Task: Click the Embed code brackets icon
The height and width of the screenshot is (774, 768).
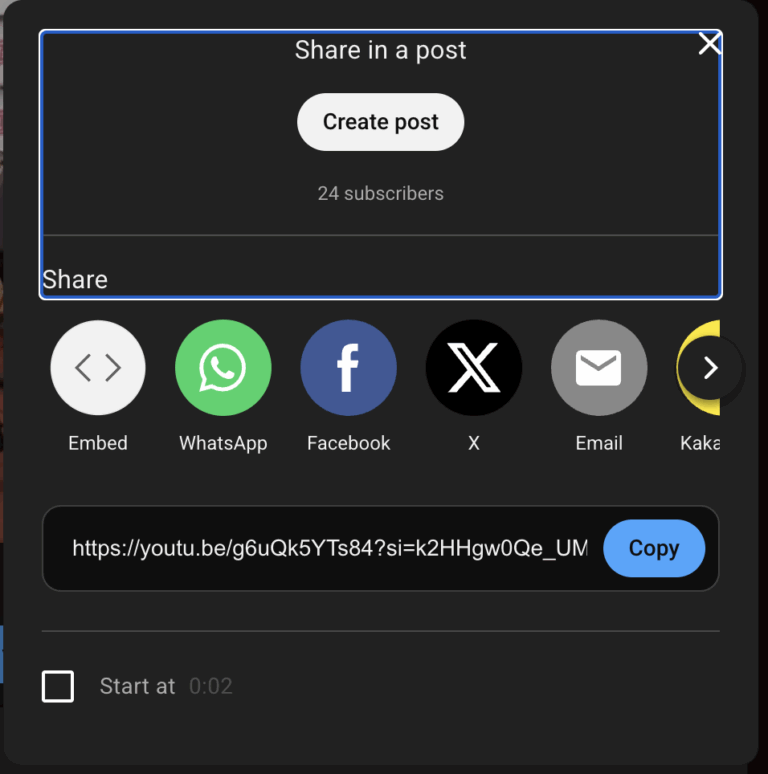Action: tap(98, 368)
